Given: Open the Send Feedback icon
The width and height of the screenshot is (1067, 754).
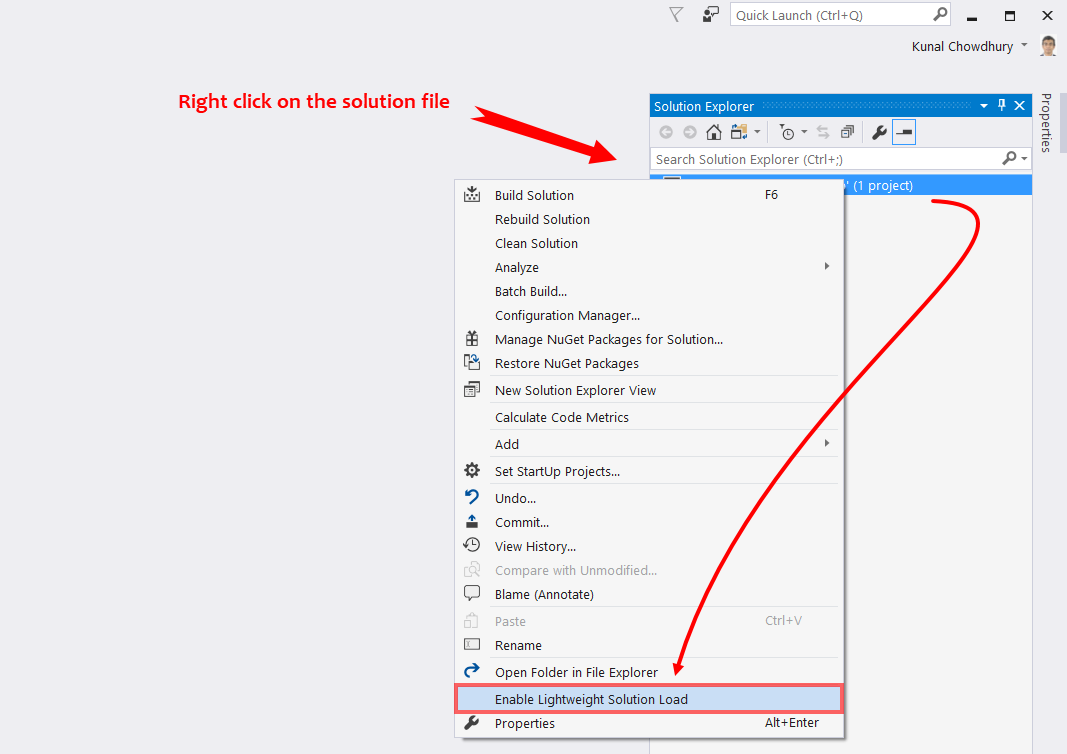Looking at the screenshot, I should click(x=710, y=14).
